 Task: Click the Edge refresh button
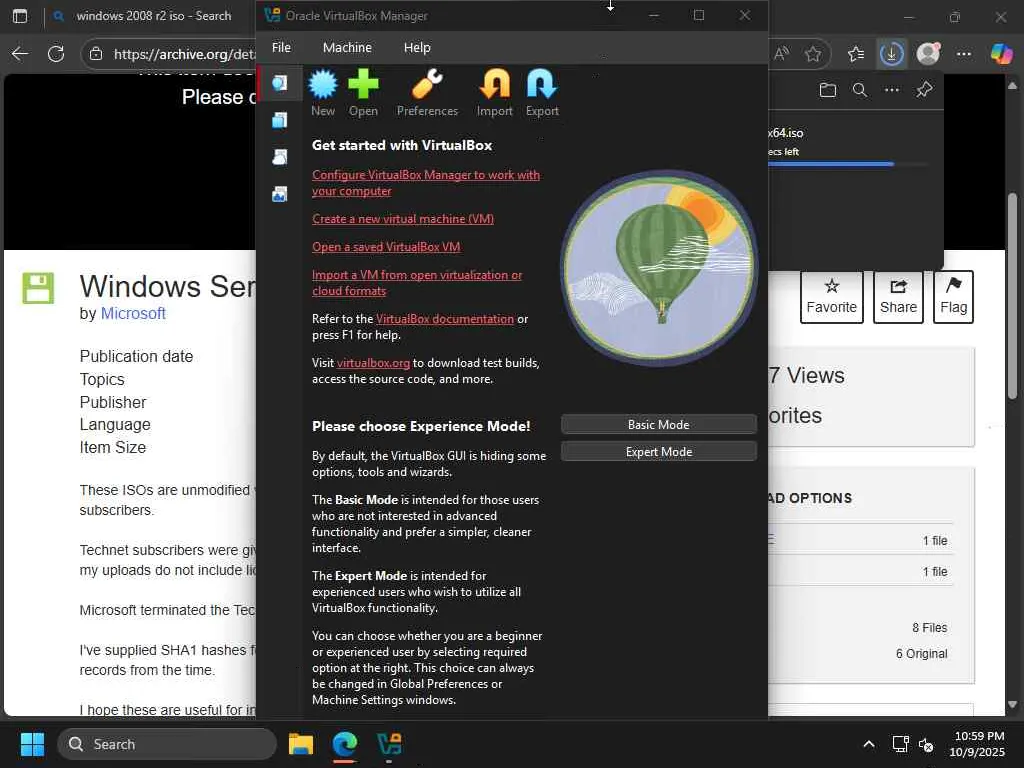click(56, 54)
